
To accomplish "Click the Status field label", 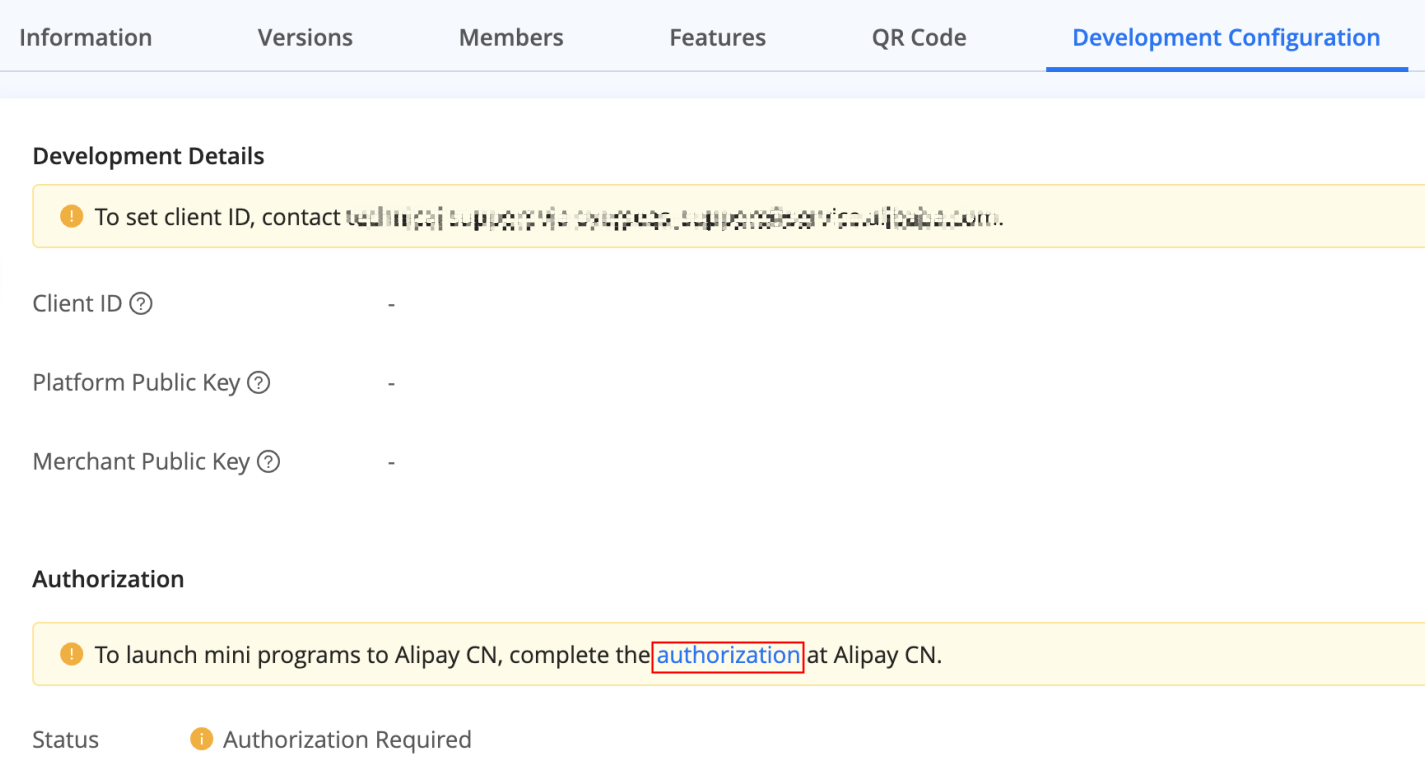I will click(66, 739).
